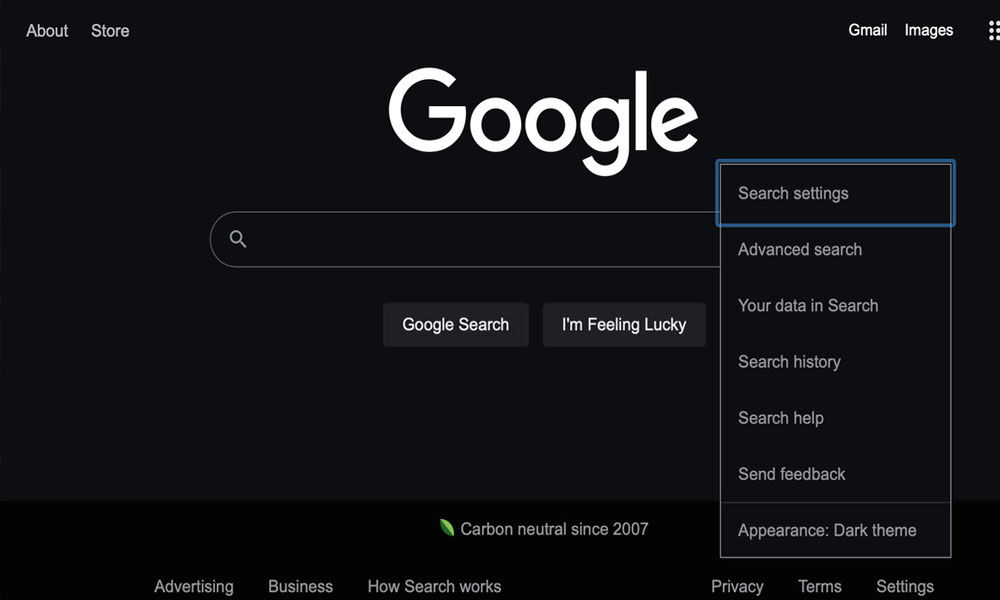Toggle Appearance: Dark theme
1000x600 pixels.
pos(826,530)
